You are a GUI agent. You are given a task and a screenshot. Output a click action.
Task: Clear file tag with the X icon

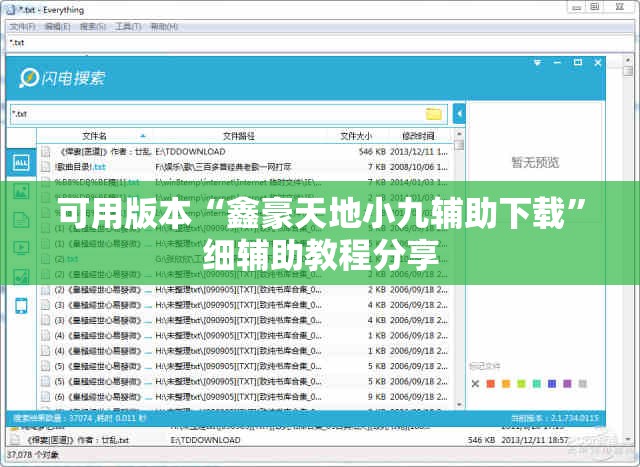click(475, 384)
